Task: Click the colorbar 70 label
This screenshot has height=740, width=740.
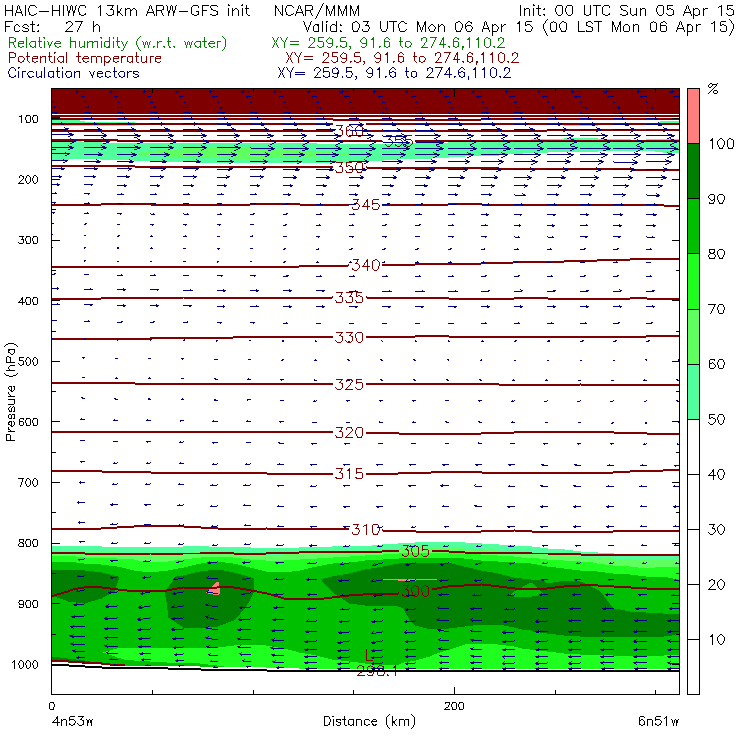Action: coord(716,309)
